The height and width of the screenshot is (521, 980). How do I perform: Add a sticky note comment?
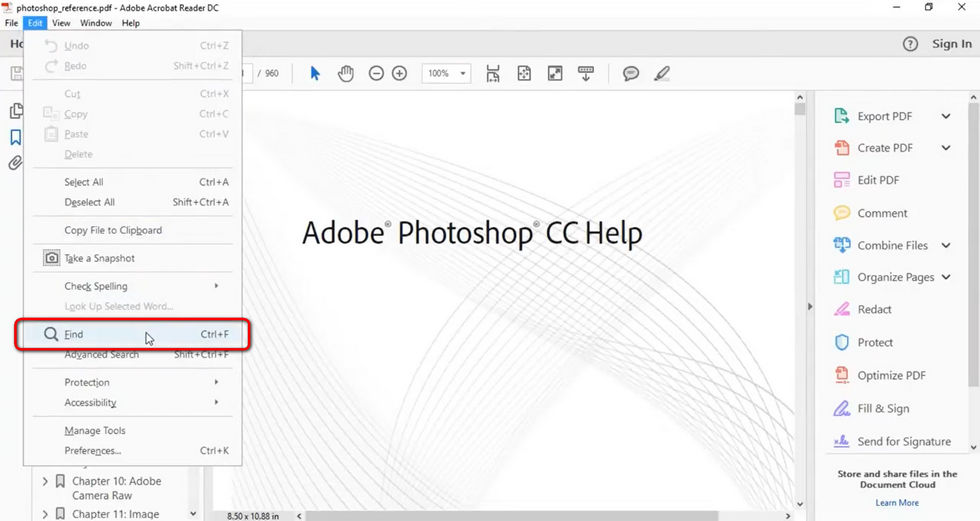[631, 74]
